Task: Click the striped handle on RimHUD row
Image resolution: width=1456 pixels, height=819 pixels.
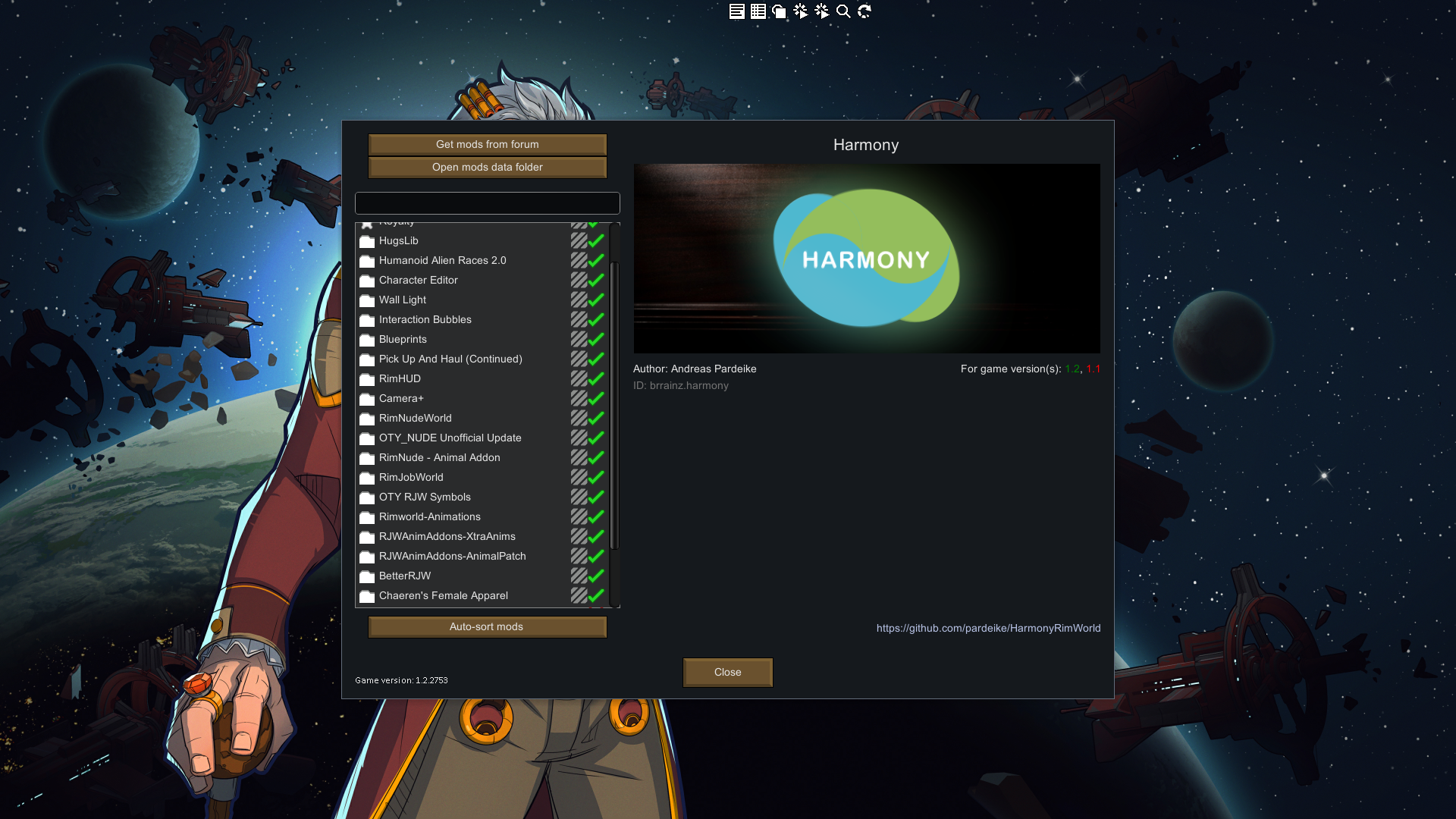Action: coord(579,378)
